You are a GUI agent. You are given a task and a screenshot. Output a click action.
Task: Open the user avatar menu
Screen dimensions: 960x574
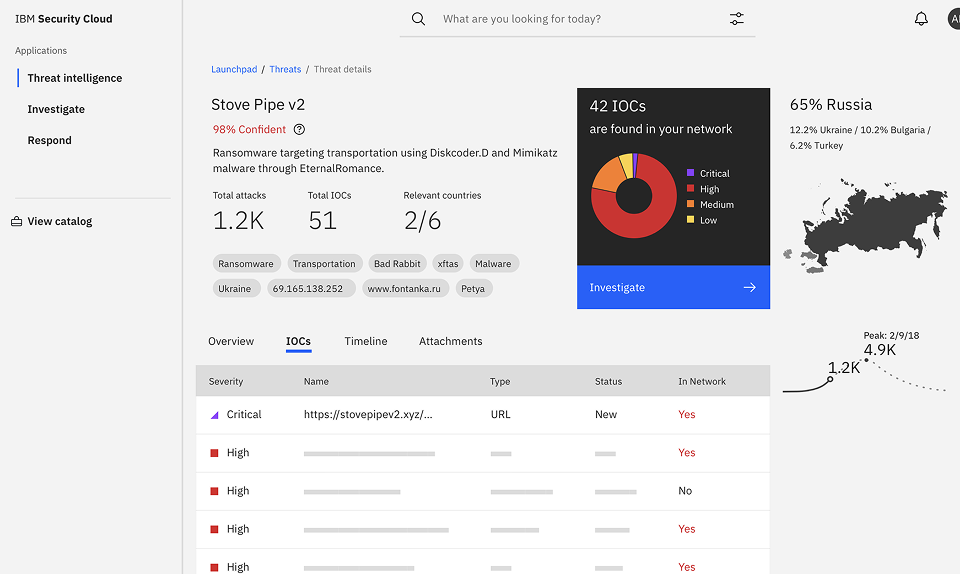[x=954, y=19]
